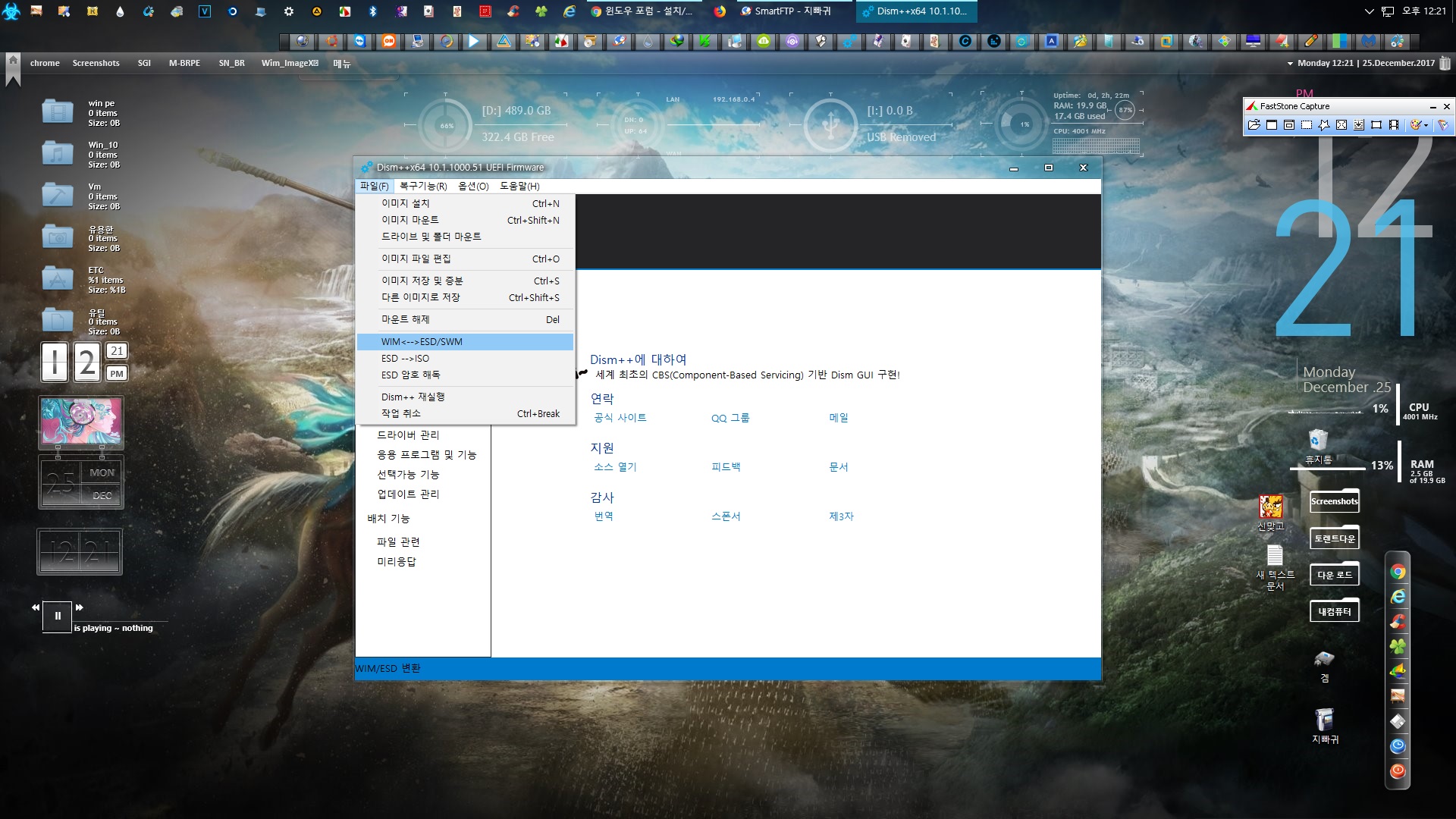Expand system tray overflow chevron

pos(1369,11)
